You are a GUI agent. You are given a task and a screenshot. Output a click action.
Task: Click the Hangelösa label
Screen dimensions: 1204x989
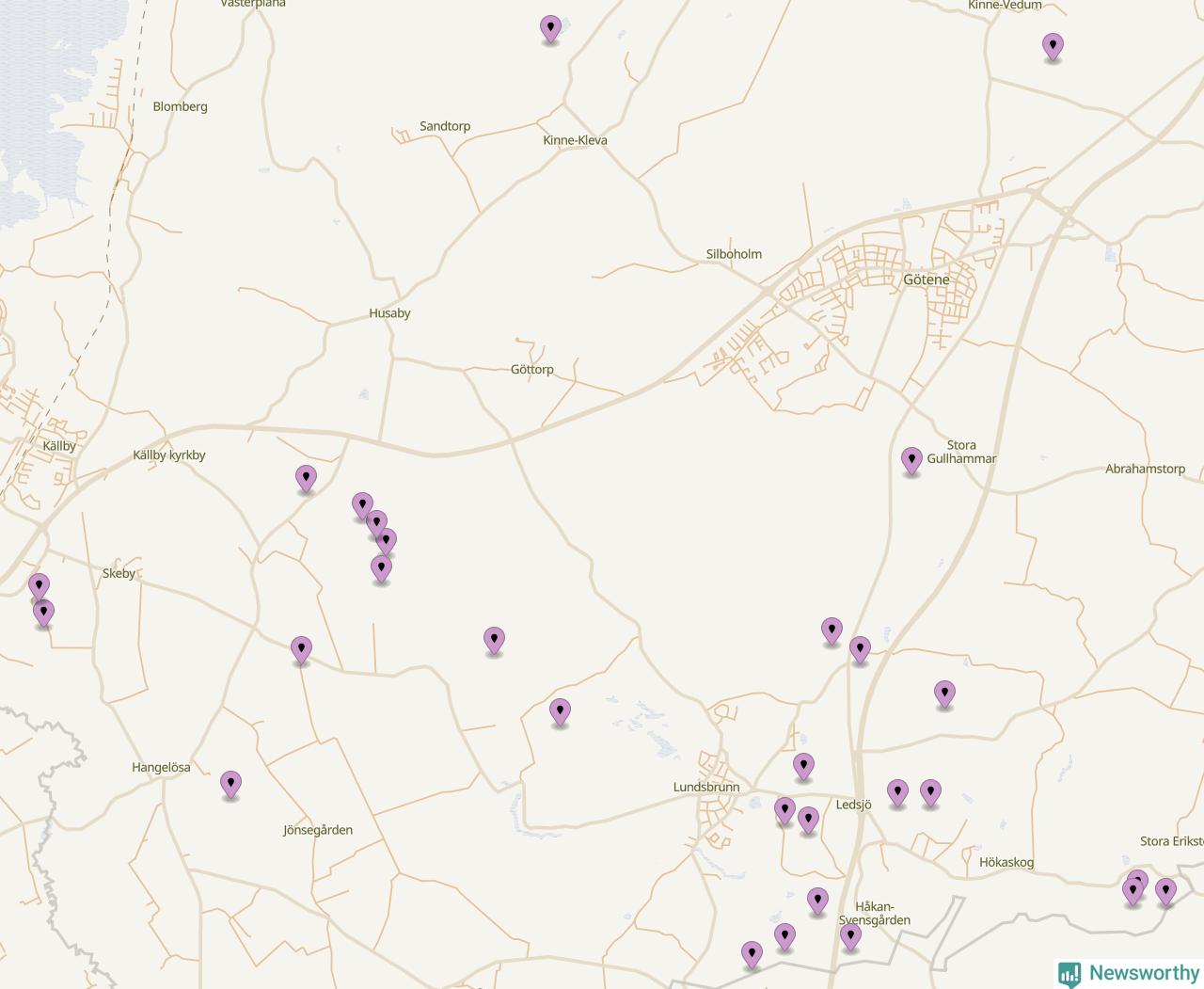tap(161, 767)
